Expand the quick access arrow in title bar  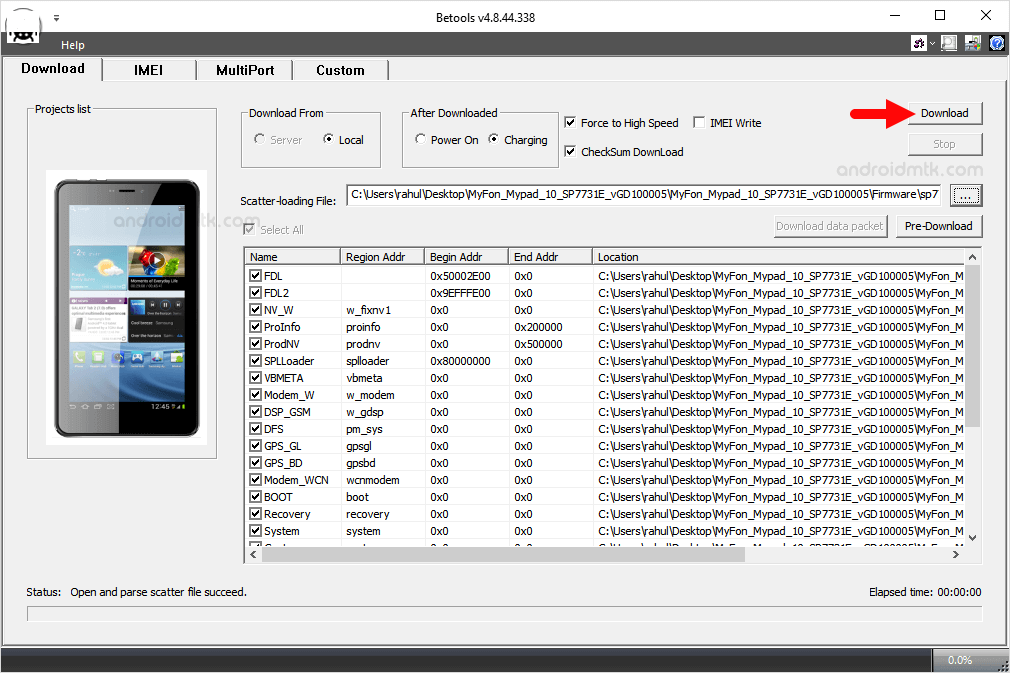click(x=56, y=17)
